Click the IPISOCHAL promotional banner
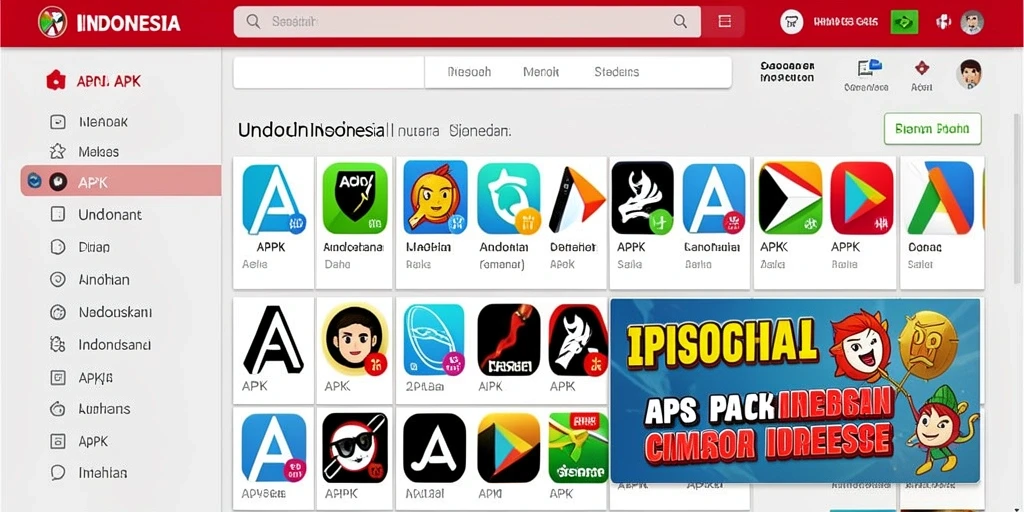The height and width of the screenshot is (512, 1024). pos(795,391)
